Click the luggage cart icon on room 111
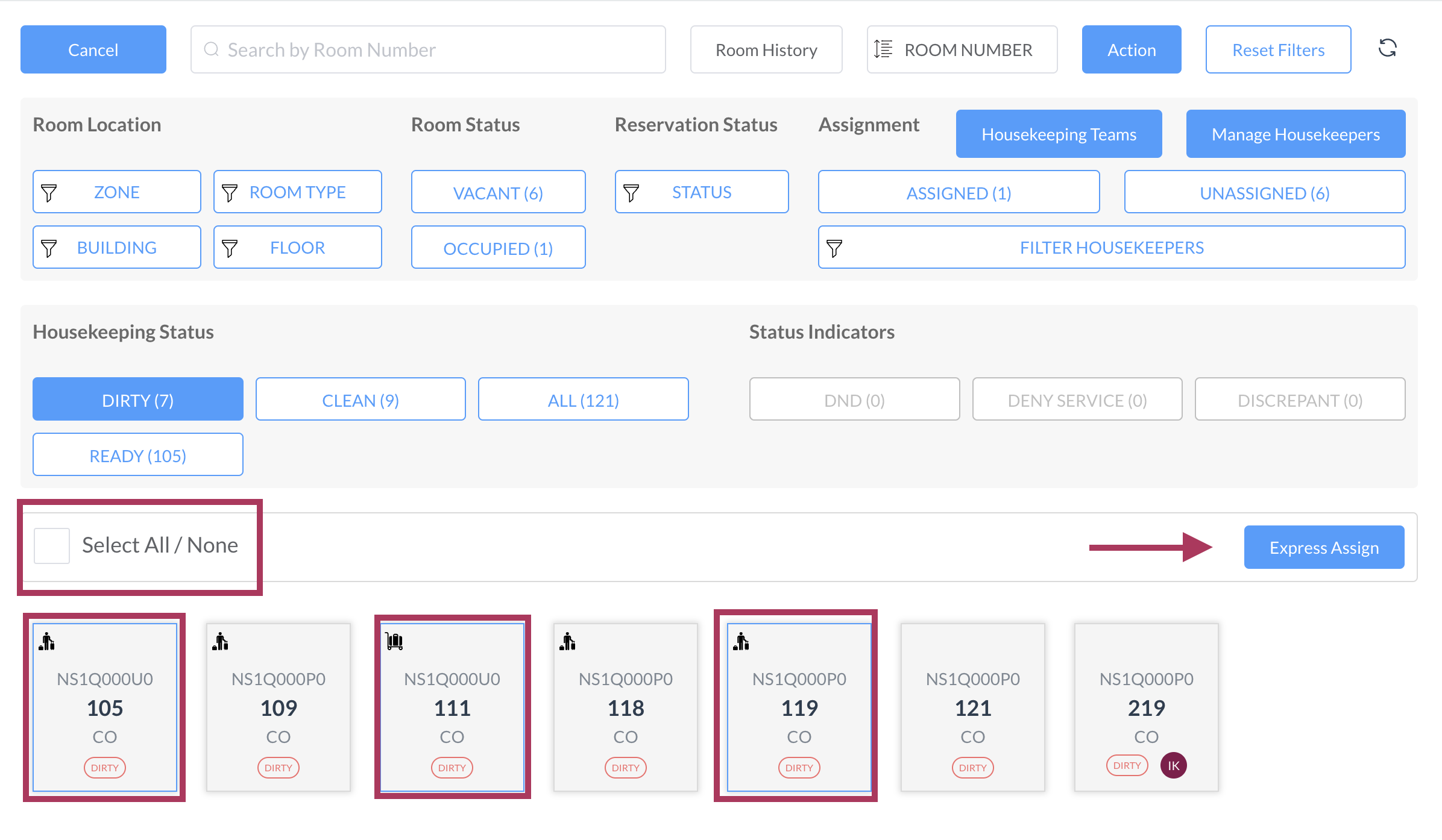This screenshot has width=1442, height=840. tap(394, 641)
